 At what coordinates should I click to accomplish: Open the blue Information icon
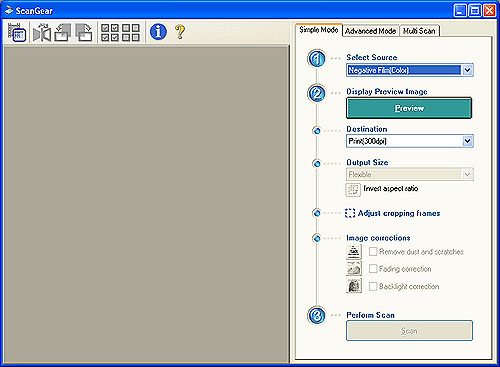point(158,32)
